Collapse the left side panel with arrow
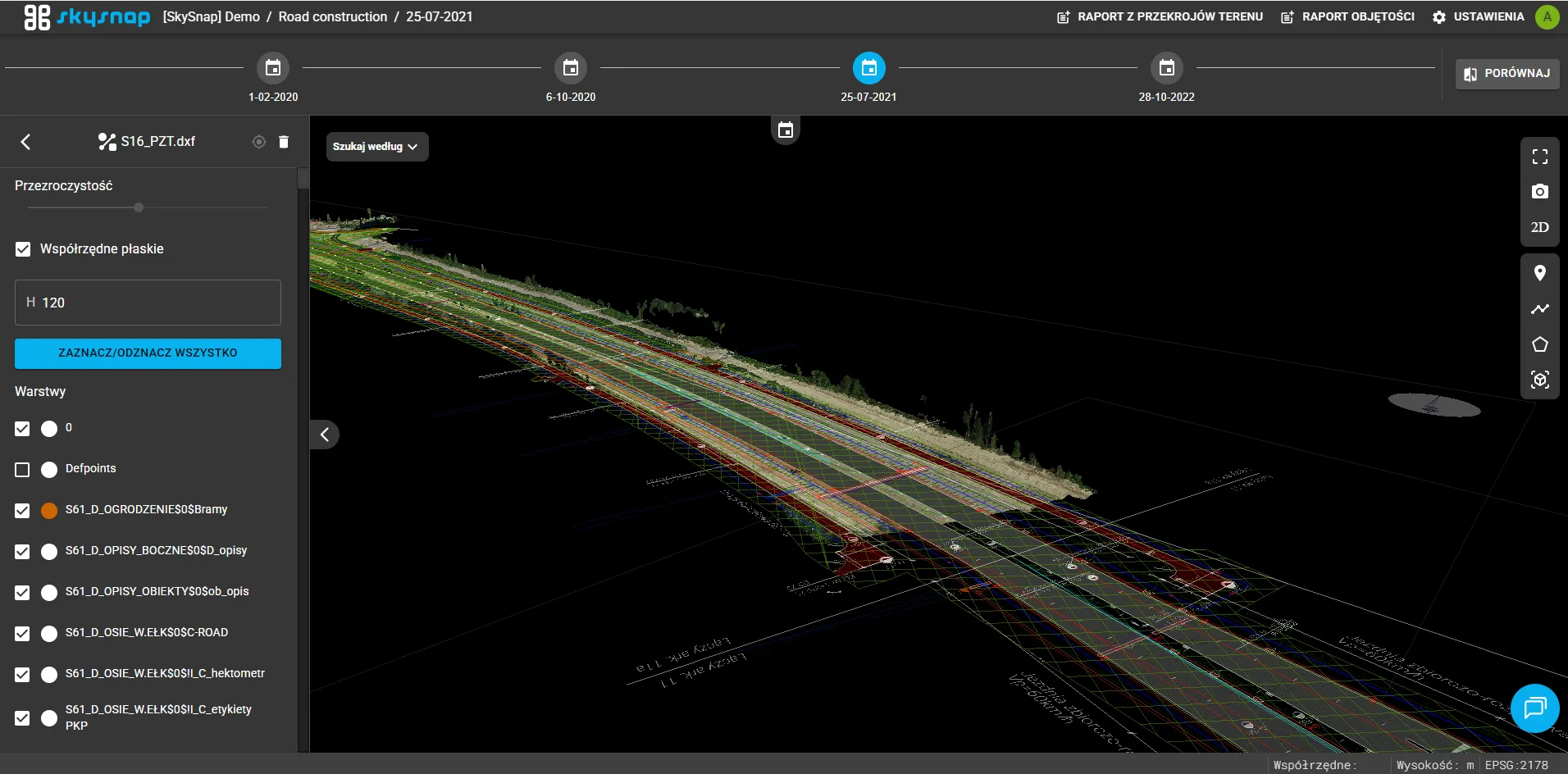This screenshot has width=1568, height=774. point(325,435)
